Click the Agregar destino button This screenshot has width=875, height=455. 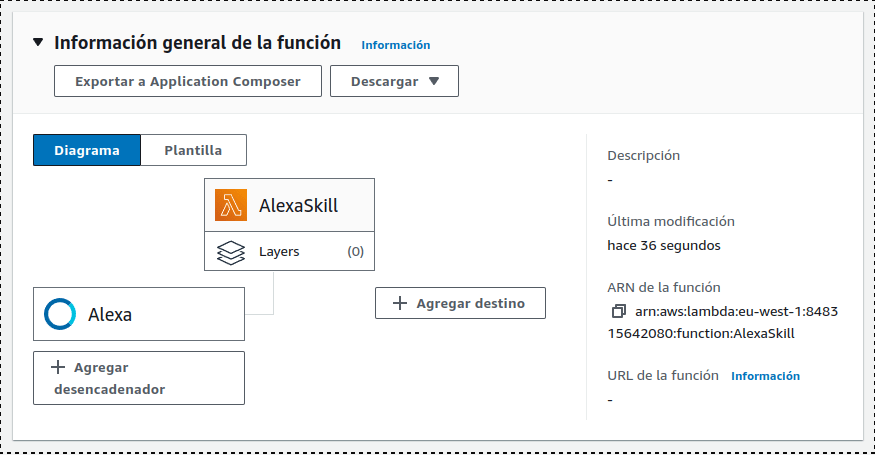[x=460, y=303]
